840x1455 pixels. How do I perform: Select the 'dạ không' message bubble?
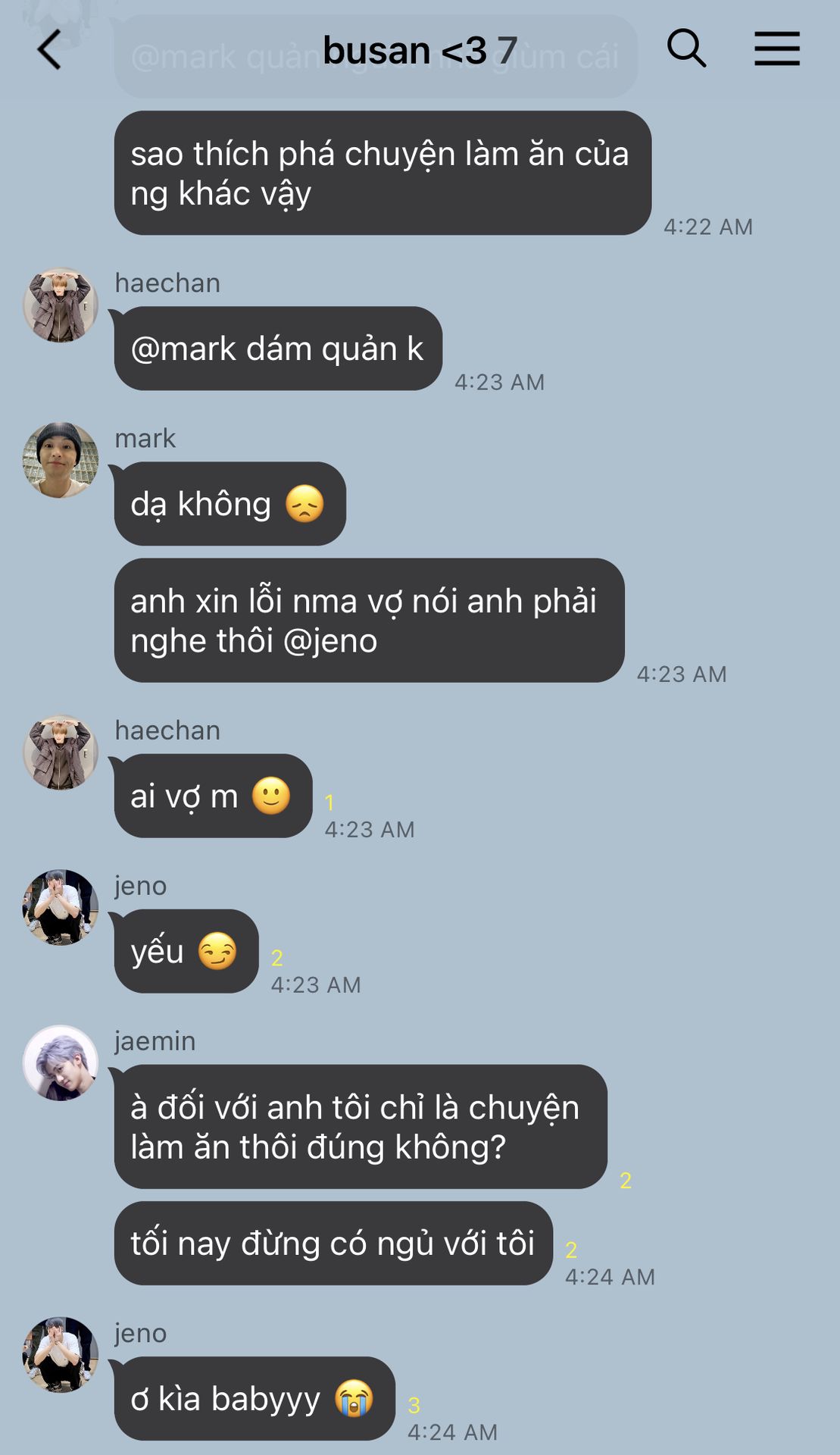tap(230, 504)
